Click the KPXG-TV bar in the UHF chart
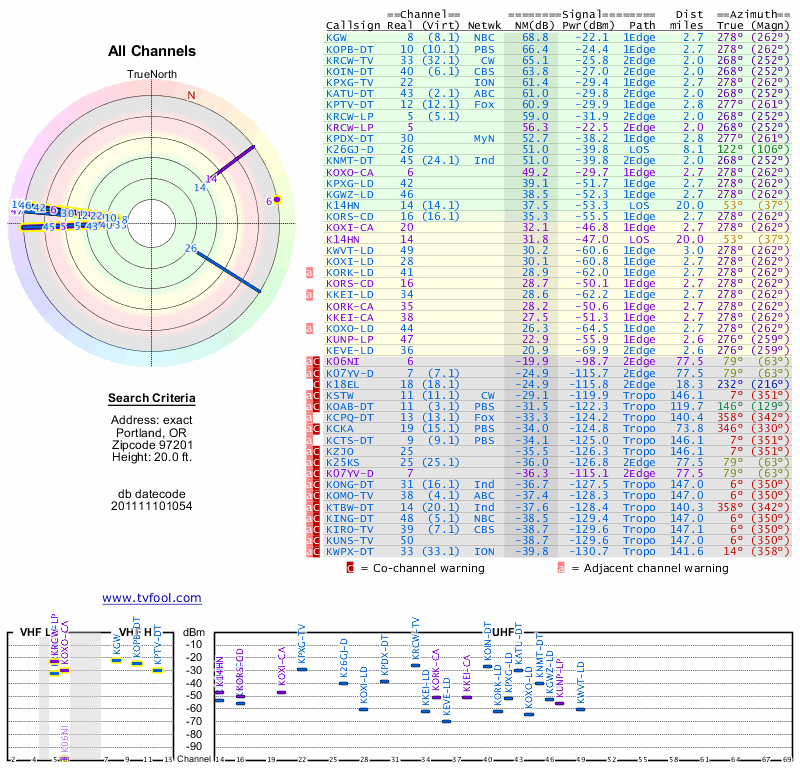Screen dimensions: 800x768 (x=302, y=669)
